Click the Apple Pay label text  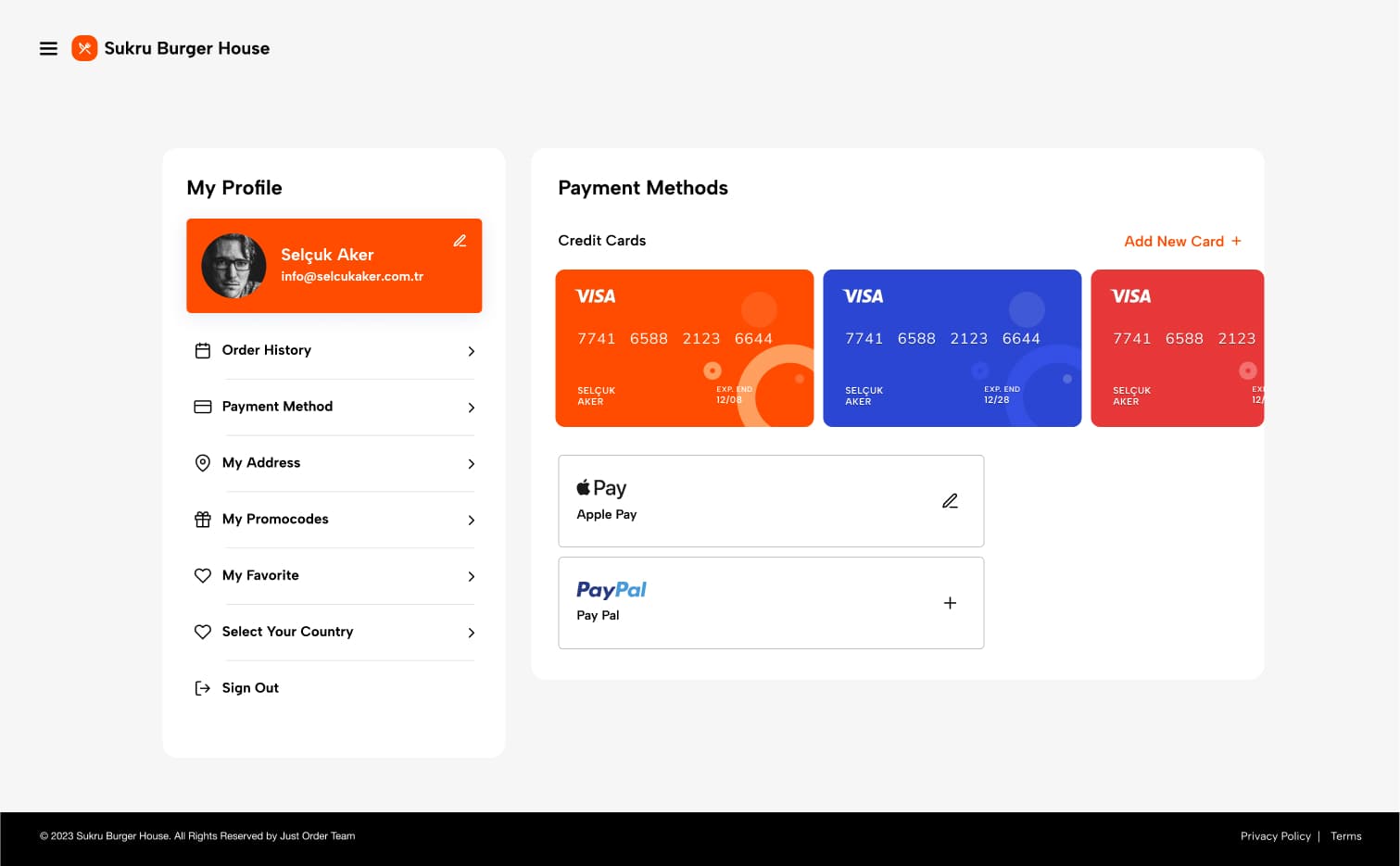tap(607, 515)
